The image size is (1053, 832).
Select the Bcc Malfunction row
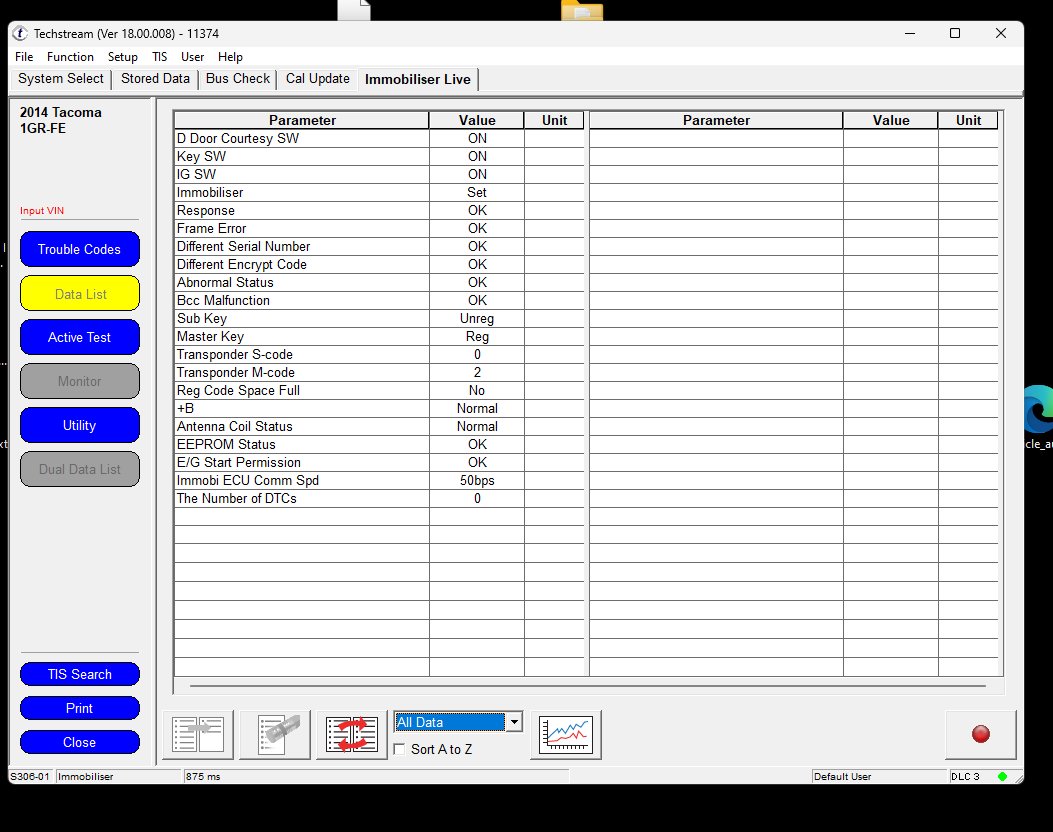click(379, 300)
